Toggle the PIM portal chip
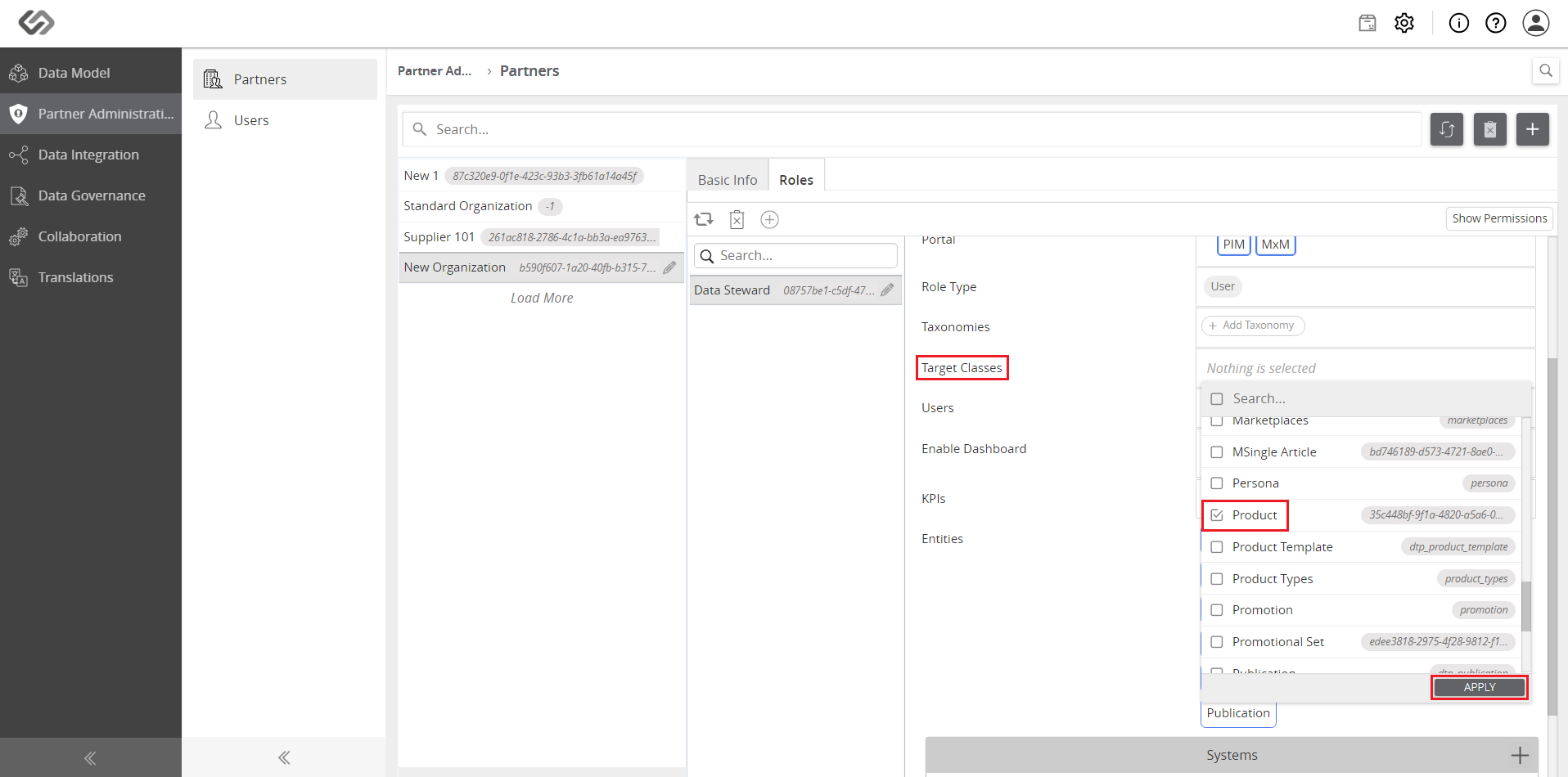1568x777 pixels. click(x=1233, y=245)
